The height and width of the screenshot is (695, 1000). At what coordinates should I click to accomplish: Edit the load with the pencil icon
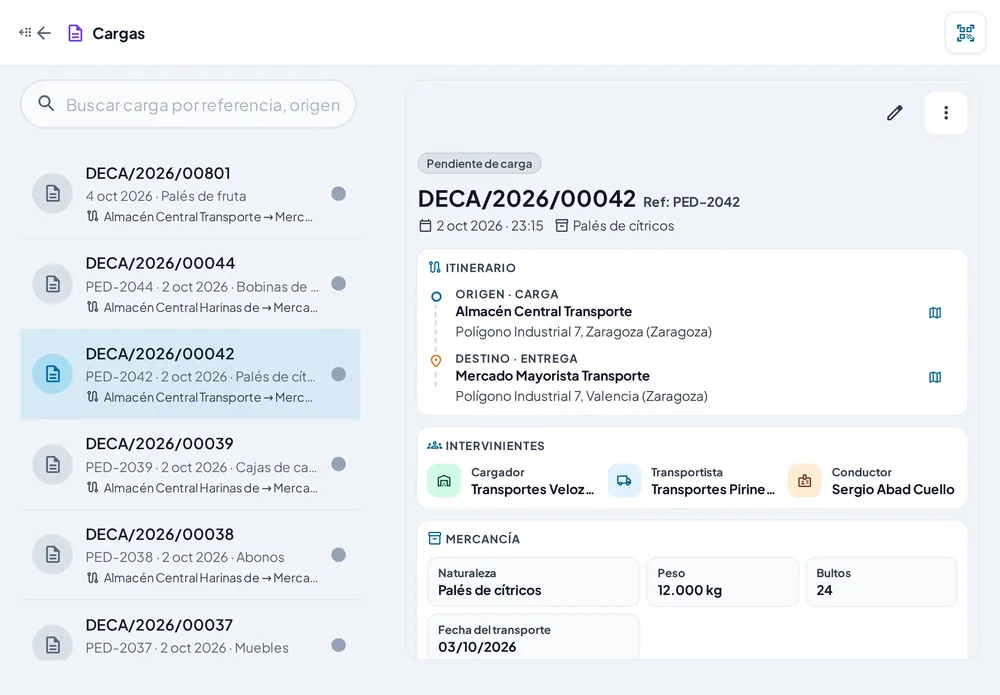895,113
